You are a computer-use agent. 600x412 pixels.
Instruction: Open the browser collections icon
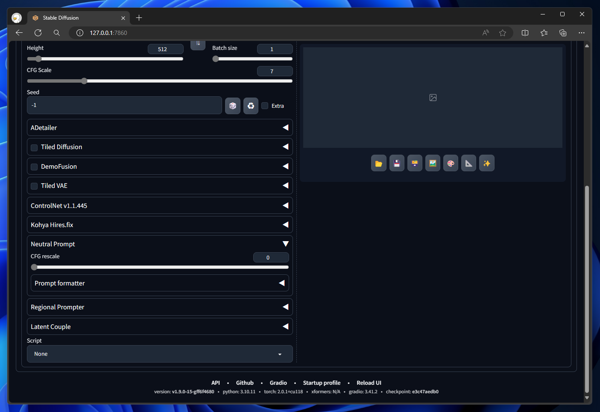562,33
